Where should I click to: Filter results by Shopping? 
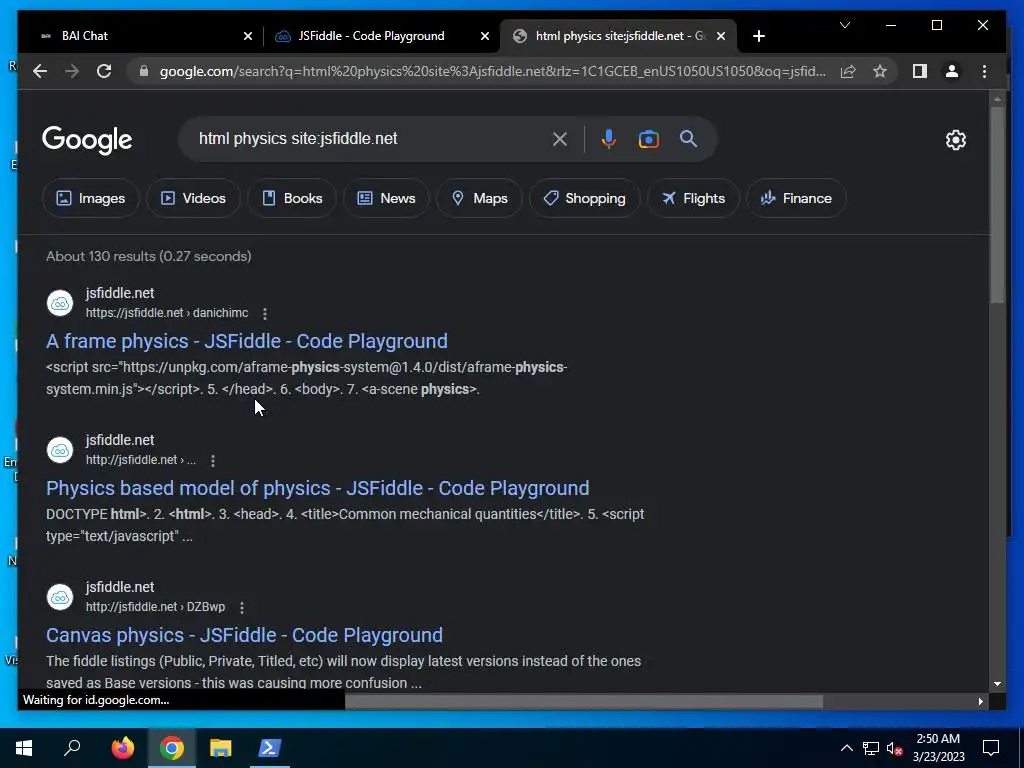[584, 198]
